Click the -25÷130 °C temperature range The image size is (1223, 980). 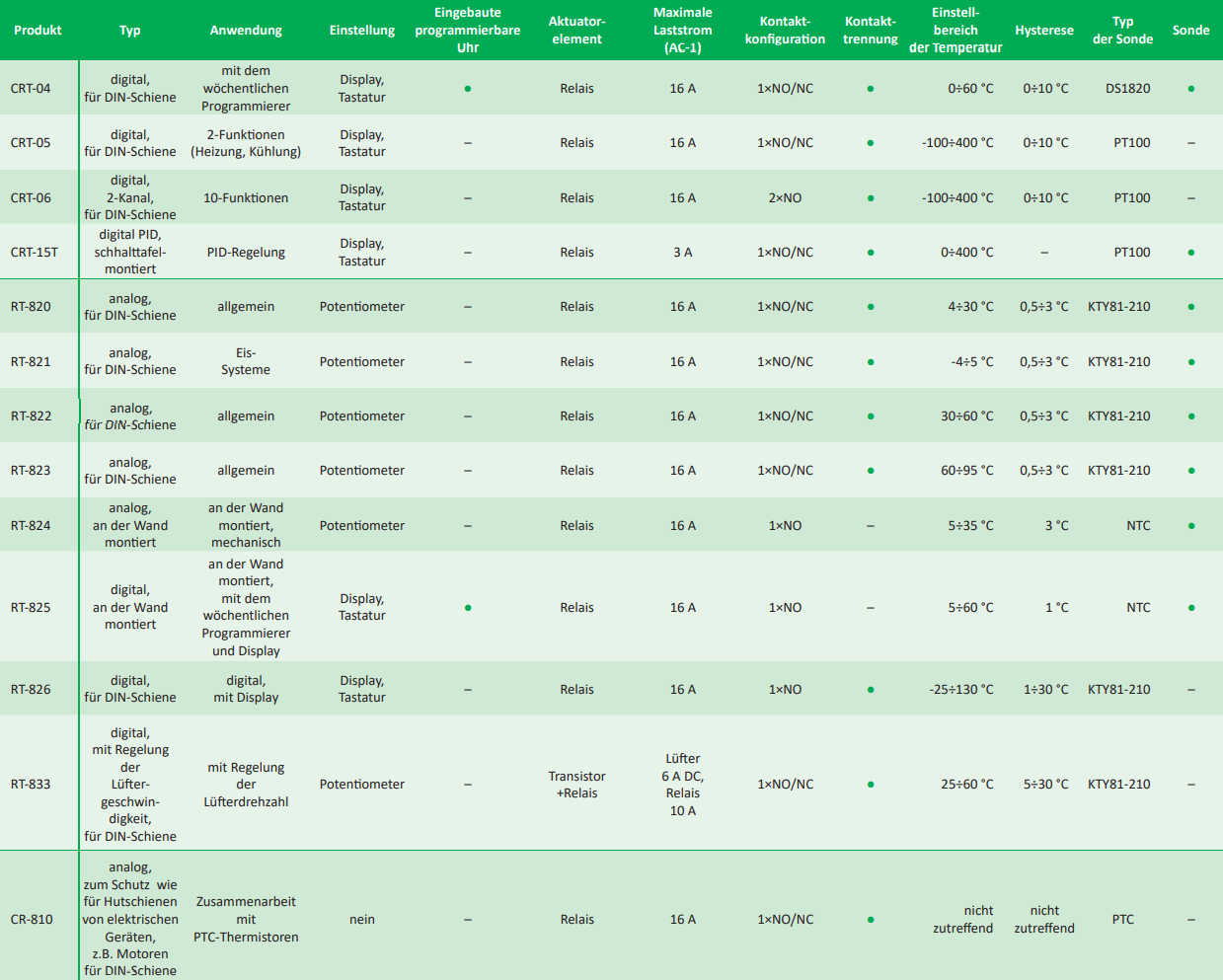point(961,690)
